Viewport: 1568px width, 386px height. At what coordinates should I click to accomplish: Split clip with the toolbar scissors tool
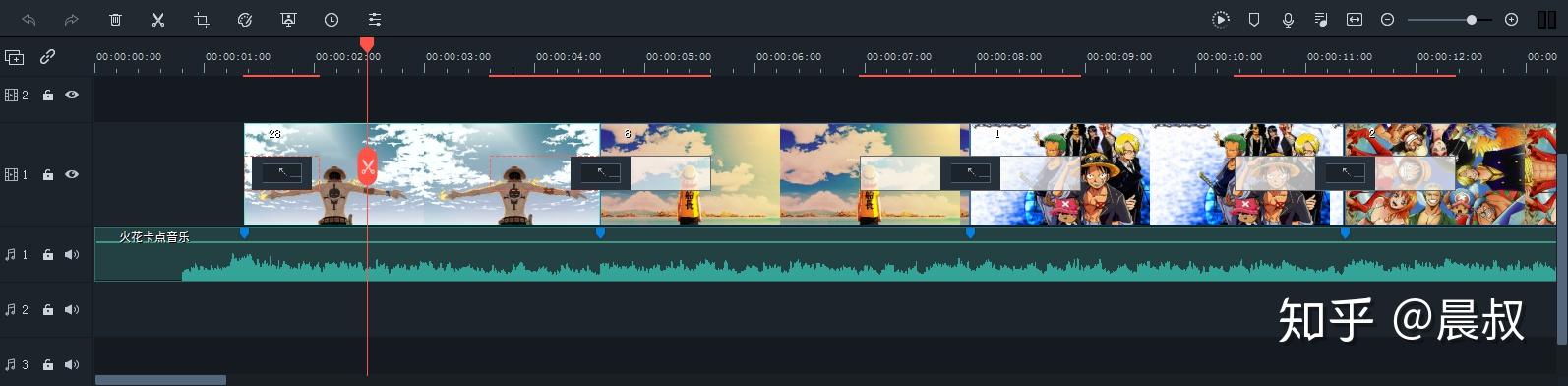[157, 20]
